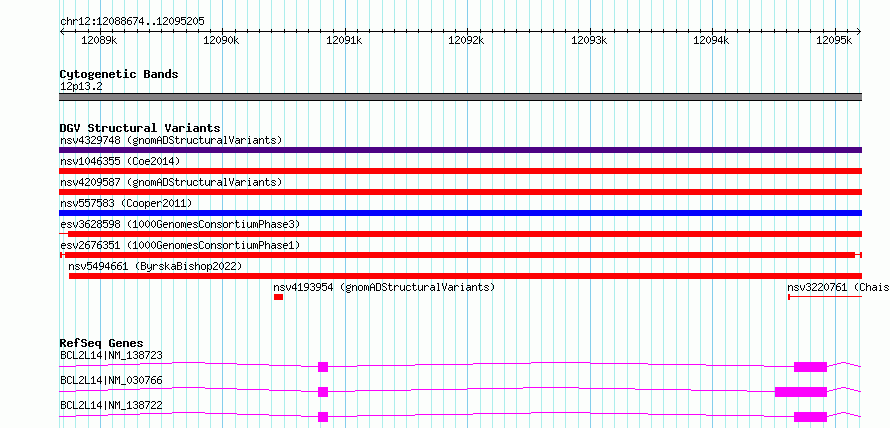This screenshot has height=428, width=890.
Task: Click the RefSeq Genes track title
Action: [101, 343]
